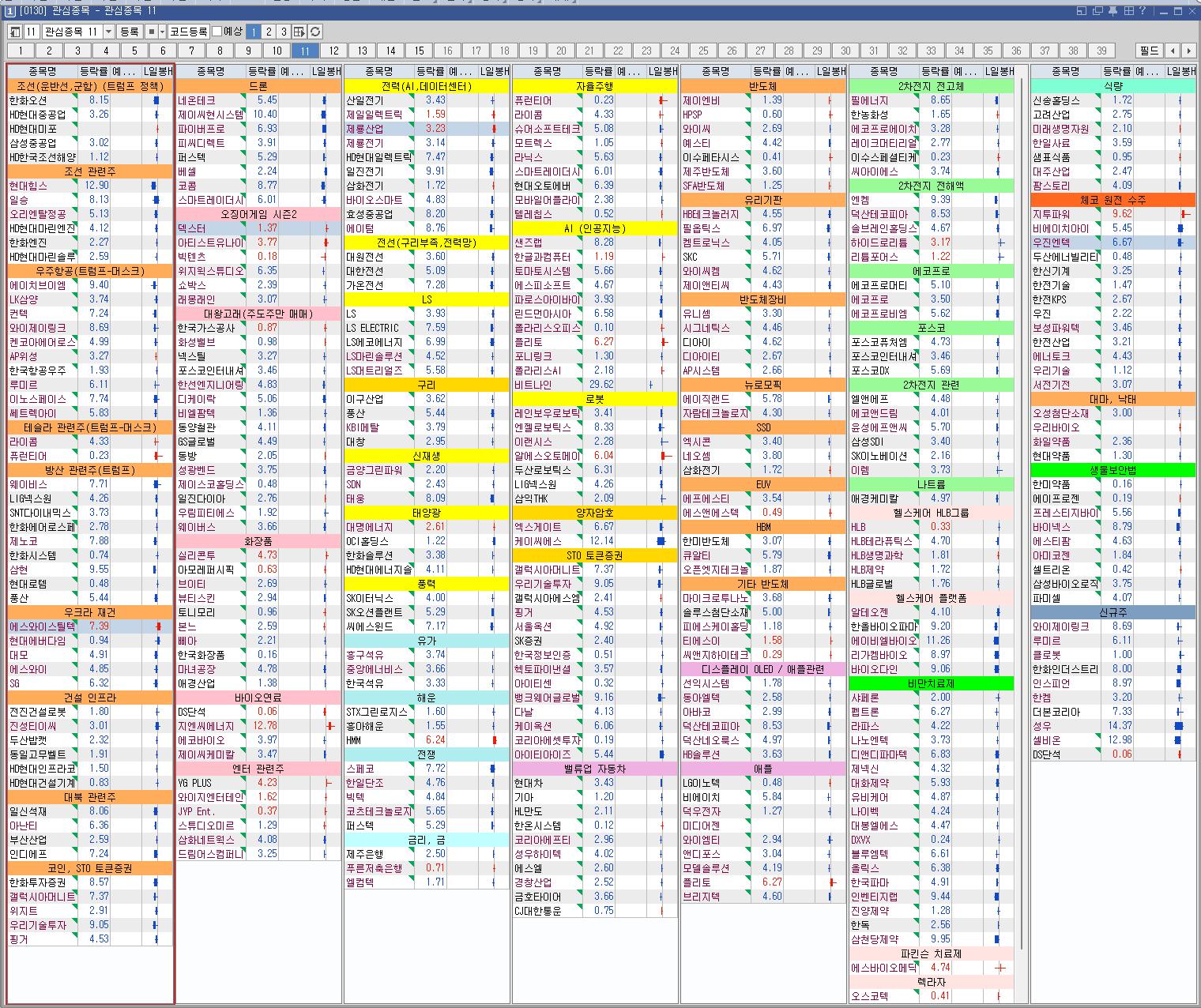Toggle the left panel icon beside the 11 field

point(14,32)
